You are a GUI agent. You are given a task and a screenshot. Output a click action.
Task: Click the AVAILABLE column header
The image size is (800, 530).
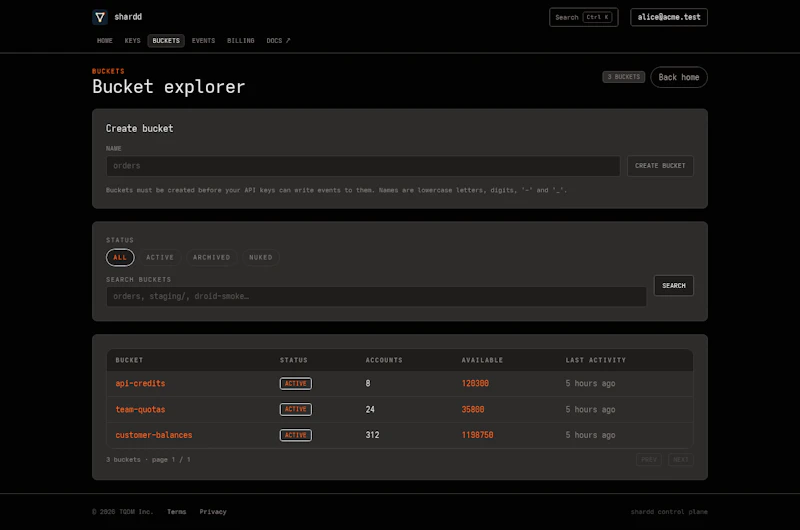pos(482,360)
